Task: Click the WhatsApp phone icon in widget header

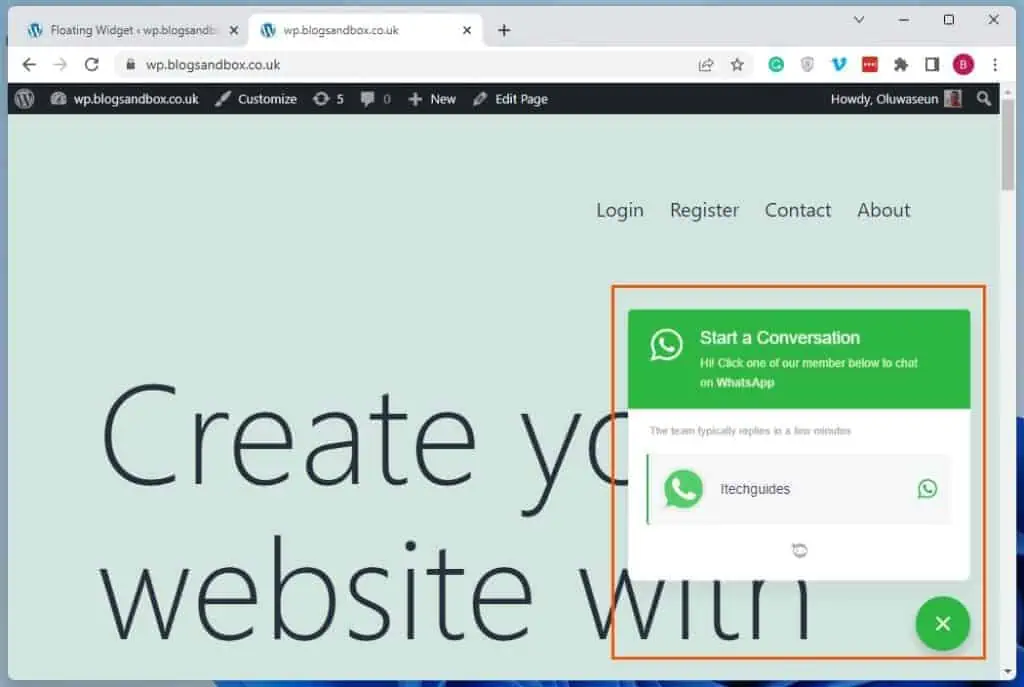Action: [666, 347]
